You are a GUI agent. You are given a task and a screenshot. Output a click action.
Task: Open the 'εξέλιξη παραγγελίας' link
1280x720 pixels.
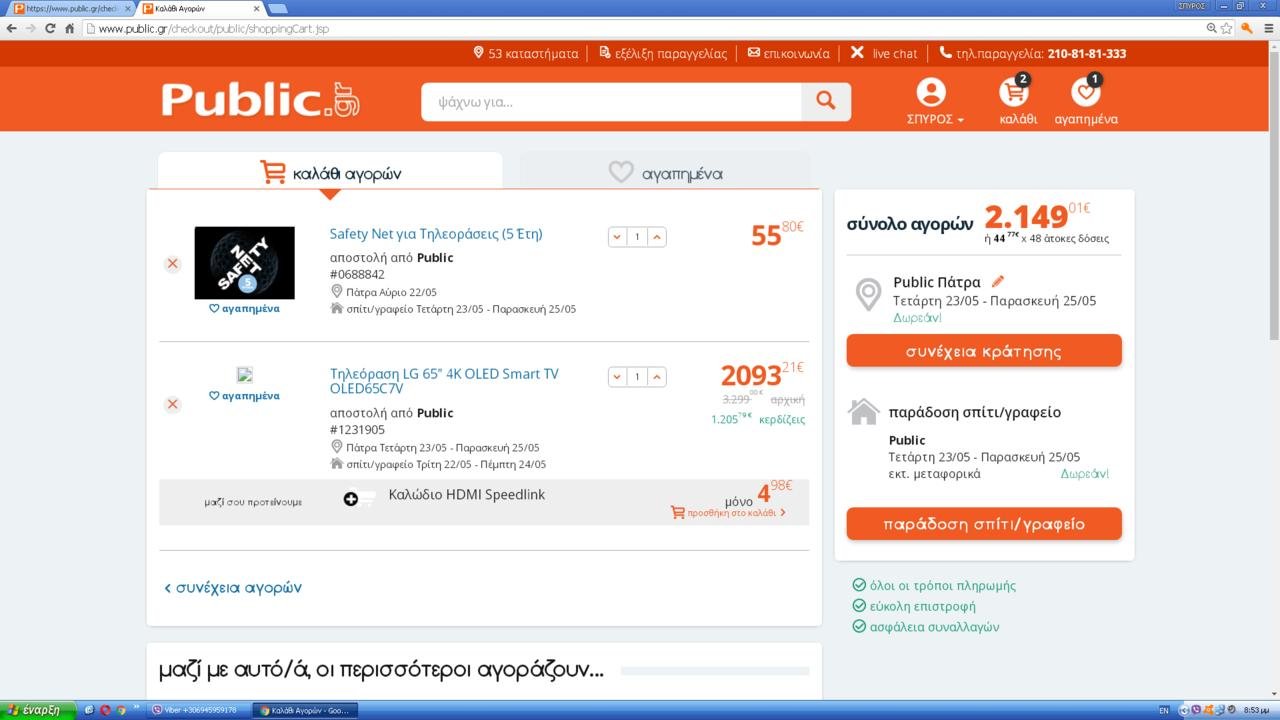[x=663, y=53]
